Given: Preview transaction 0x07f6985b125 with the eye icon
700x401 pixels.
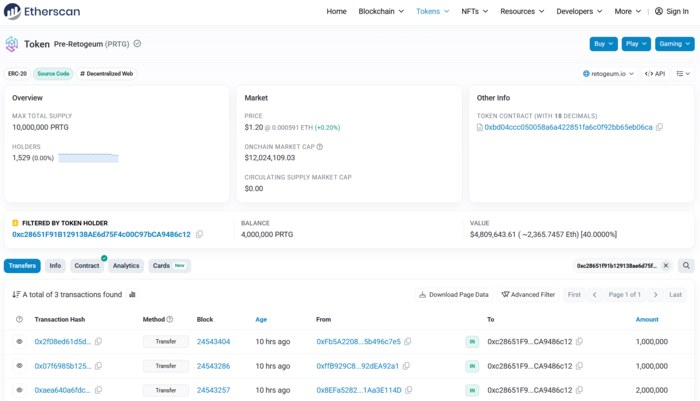Looking at the screenshot, I should click(x=19, y=366).
